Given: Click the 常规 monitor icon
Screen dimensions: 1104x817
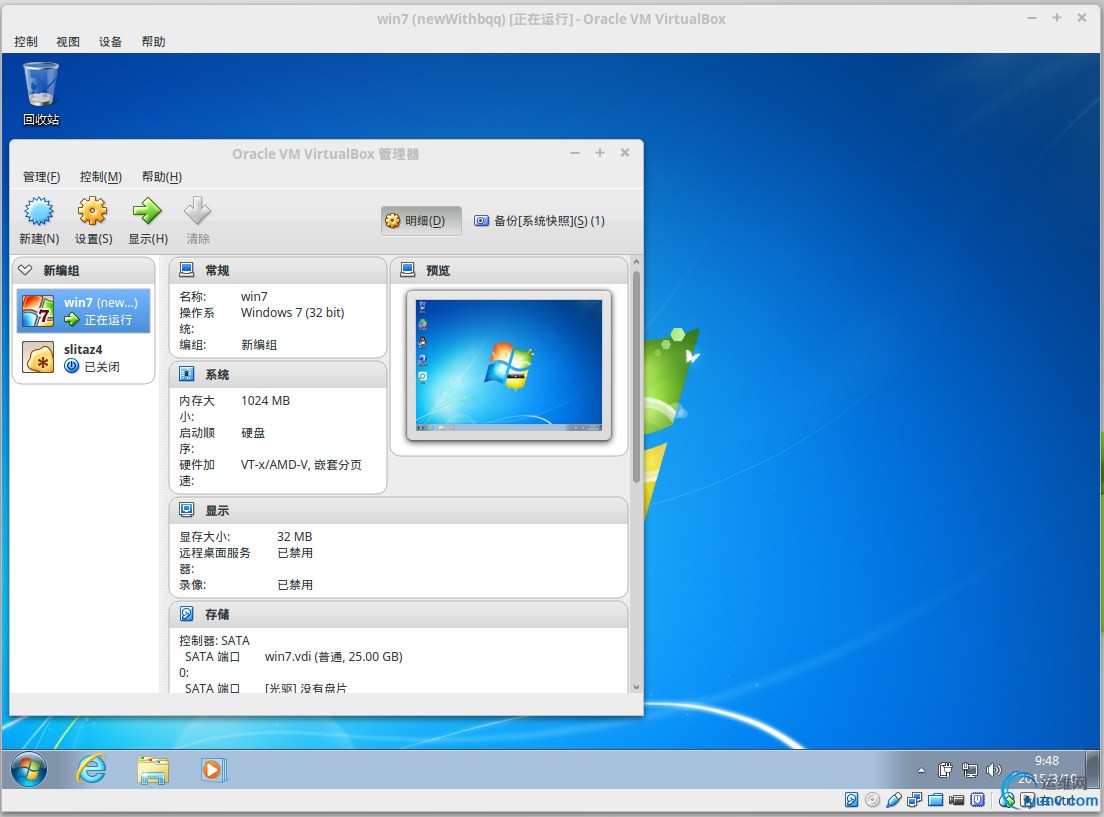Looking at the screenshot, I should [x=187, y=270].
